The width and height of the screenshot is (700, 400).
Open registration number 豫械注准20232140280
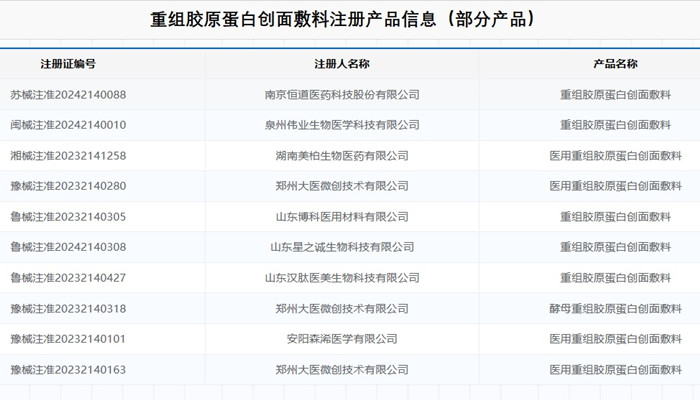(68, 186)
